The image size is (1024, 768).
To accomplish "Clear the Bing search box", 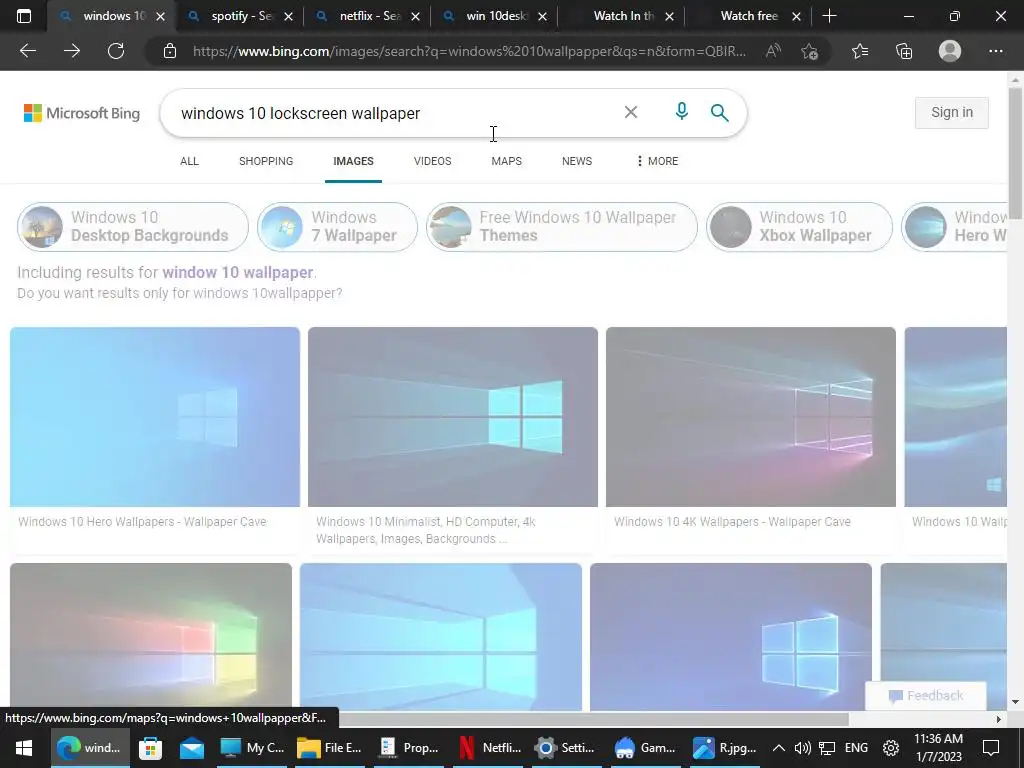I will 631,112.
